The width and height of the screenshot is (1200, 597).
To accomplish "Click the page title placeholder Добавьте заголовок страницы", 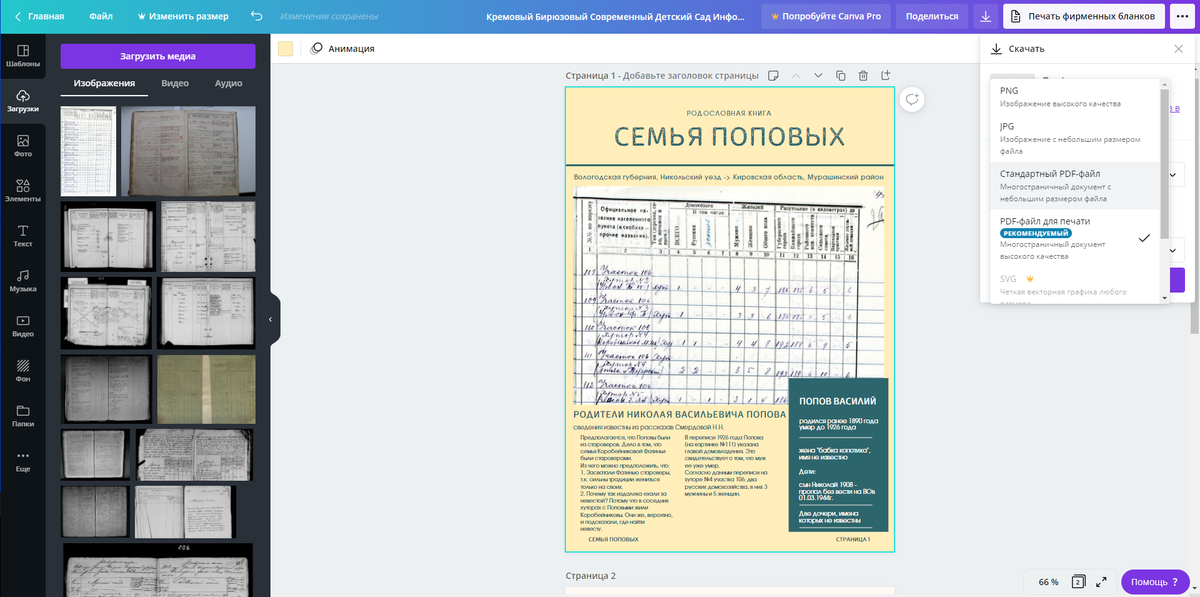I will pos(690,75).
